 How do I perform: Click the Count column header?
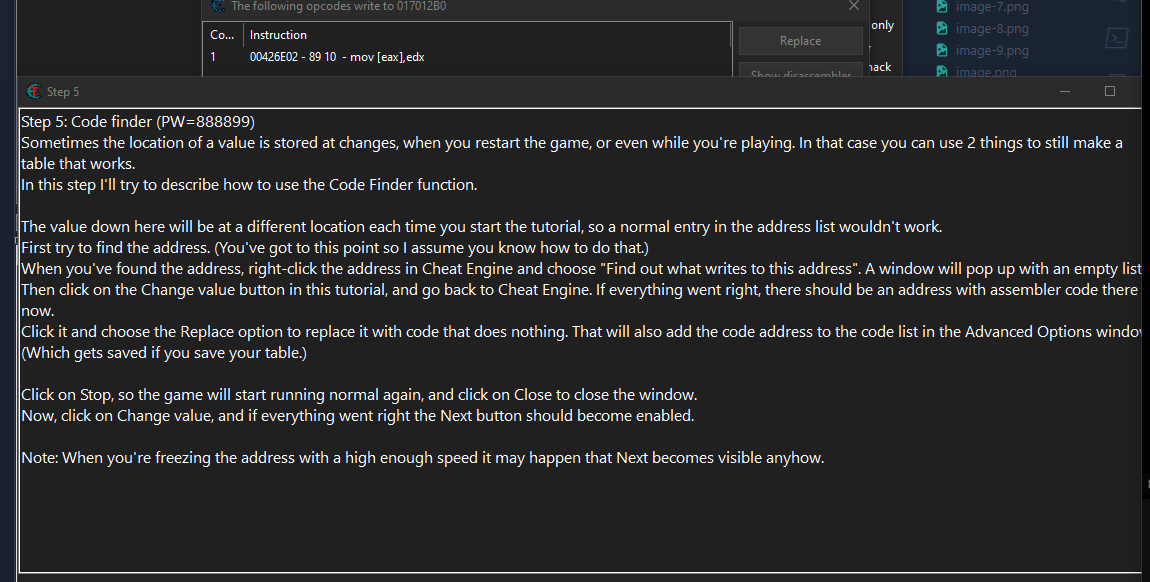click(222, 35)
